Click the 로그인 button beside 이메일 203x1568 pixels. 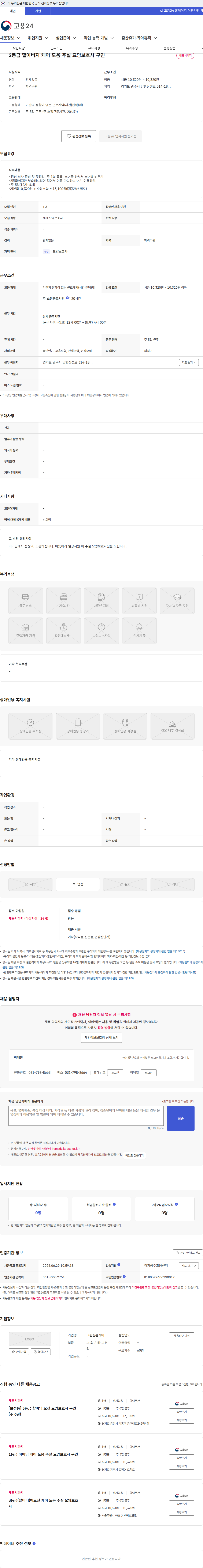(148, 1072)
